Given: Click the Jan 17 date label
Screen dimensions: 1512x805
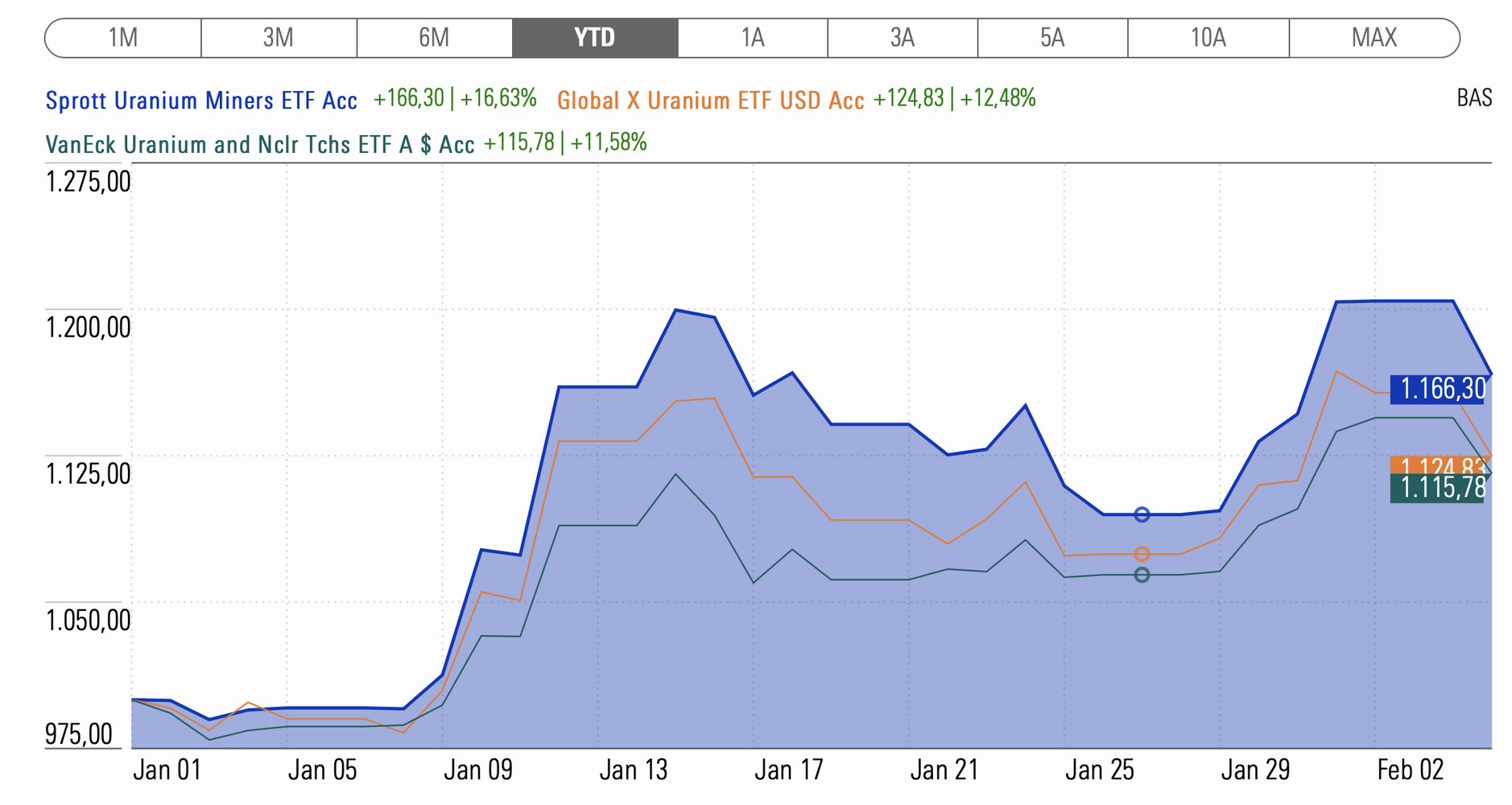Looking at the screenshot, I should pos(789,770).
